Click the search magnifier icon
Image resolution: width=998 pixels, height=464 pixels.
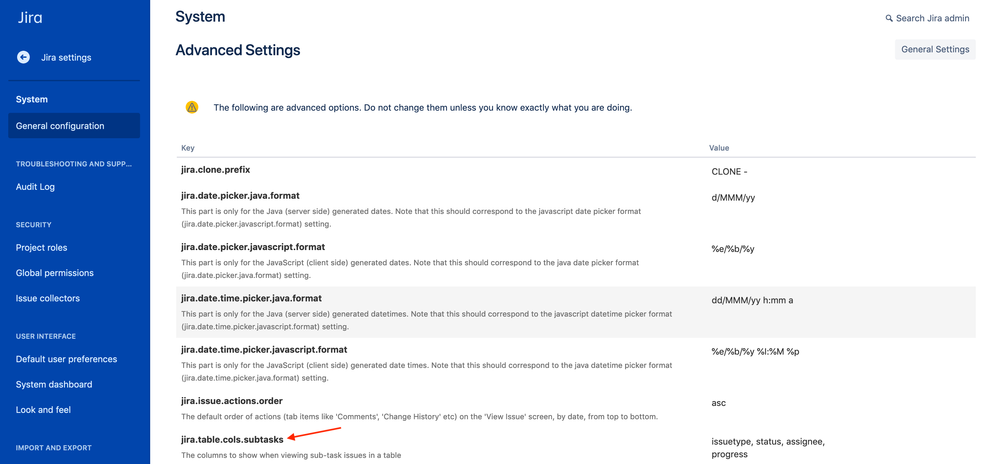(x=889, y=18)
